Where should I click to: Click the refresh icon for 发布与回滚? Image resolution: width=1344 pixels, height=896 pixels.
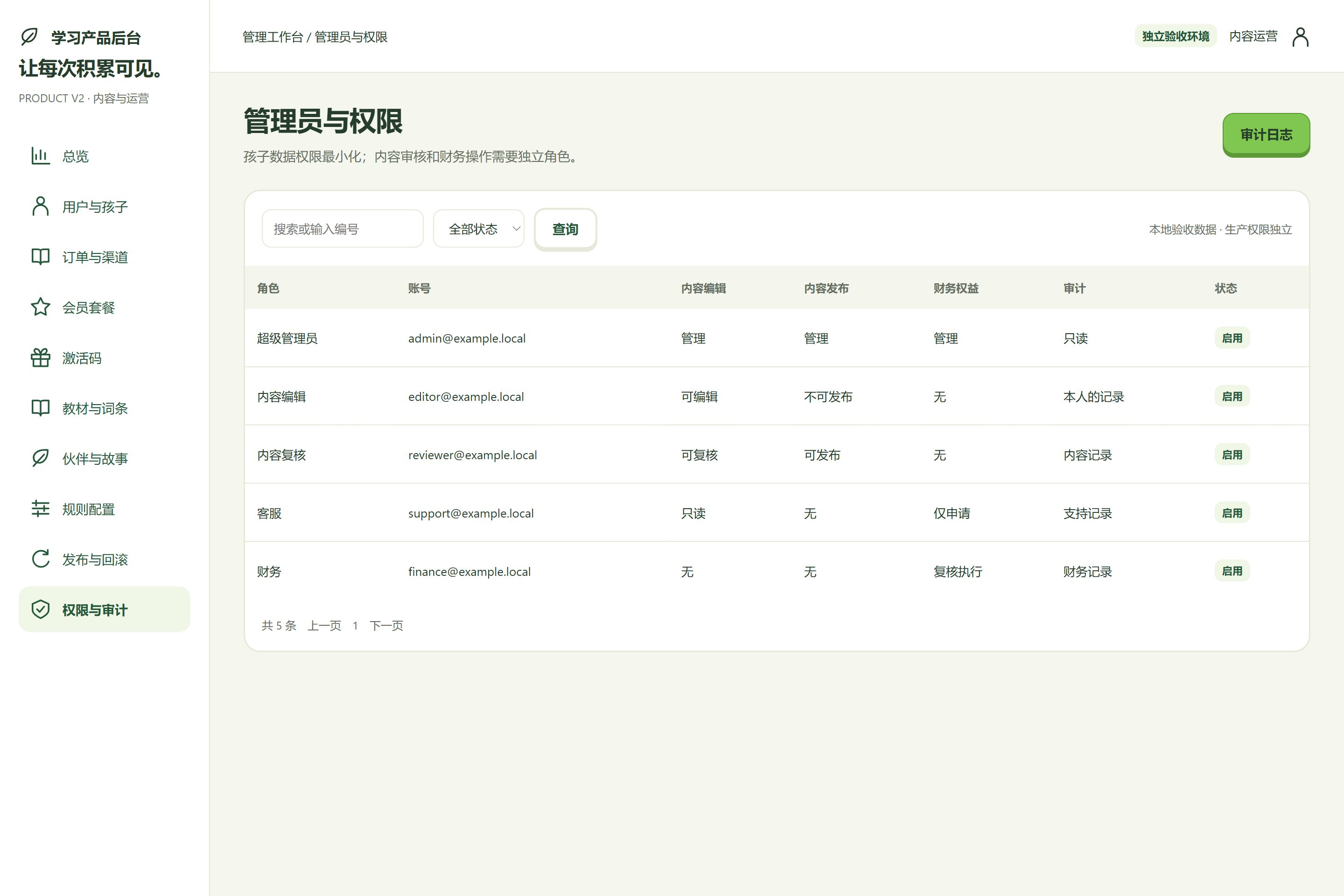(41, 559)
